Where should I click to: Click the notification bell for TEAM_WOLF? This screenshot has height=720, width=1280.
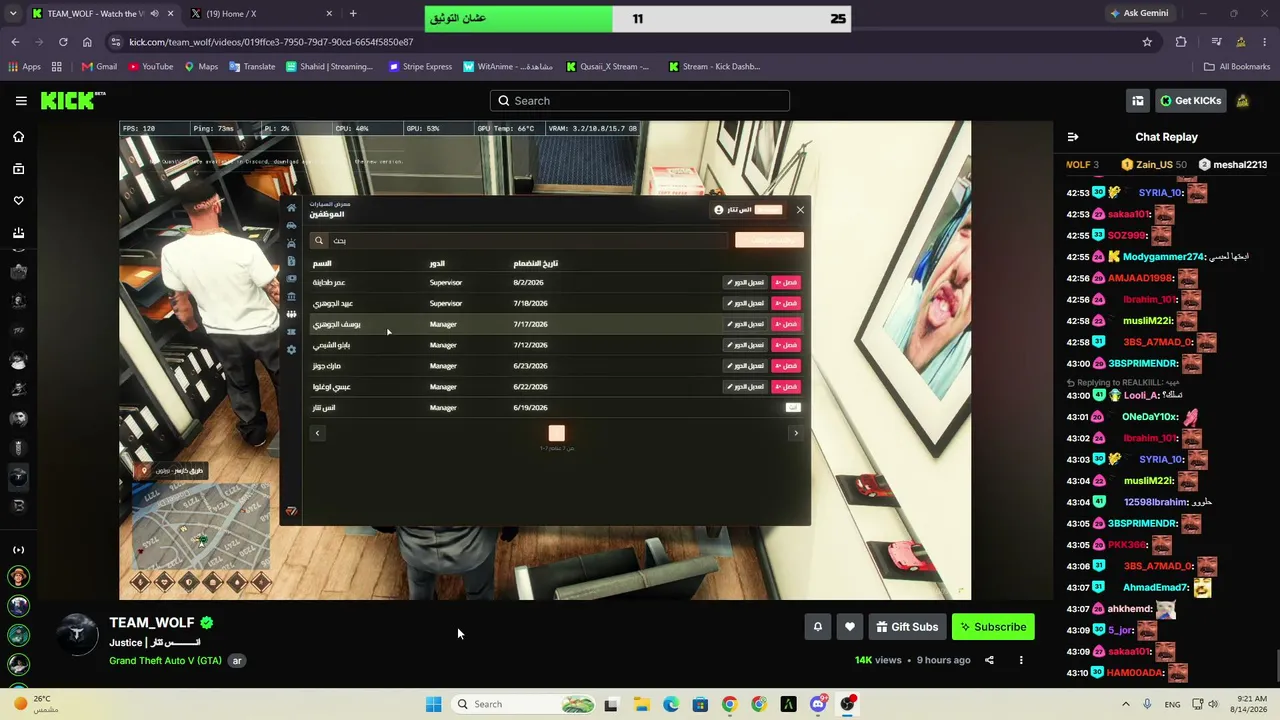pyautogui.click(x=817, y=627)
